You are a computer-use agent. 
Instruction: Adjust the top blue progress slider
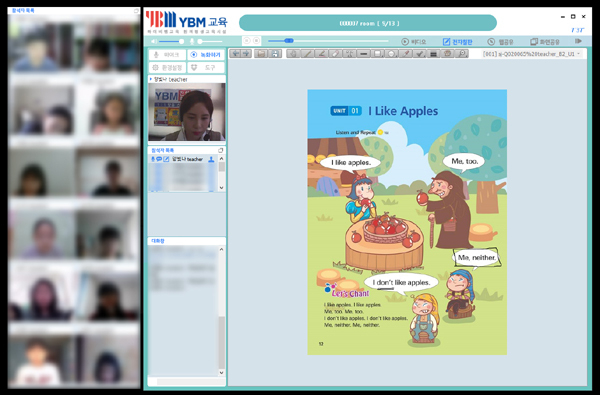[289, 41]
